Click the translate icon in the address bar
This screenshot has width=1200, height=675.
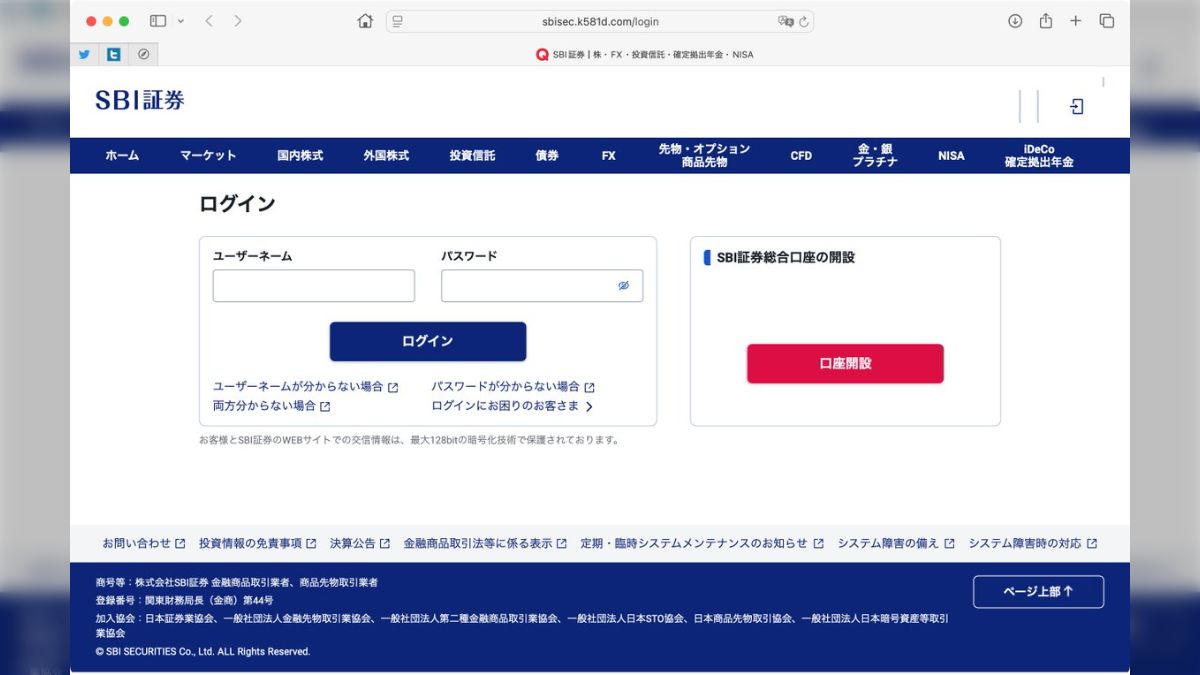pos(786,21)
